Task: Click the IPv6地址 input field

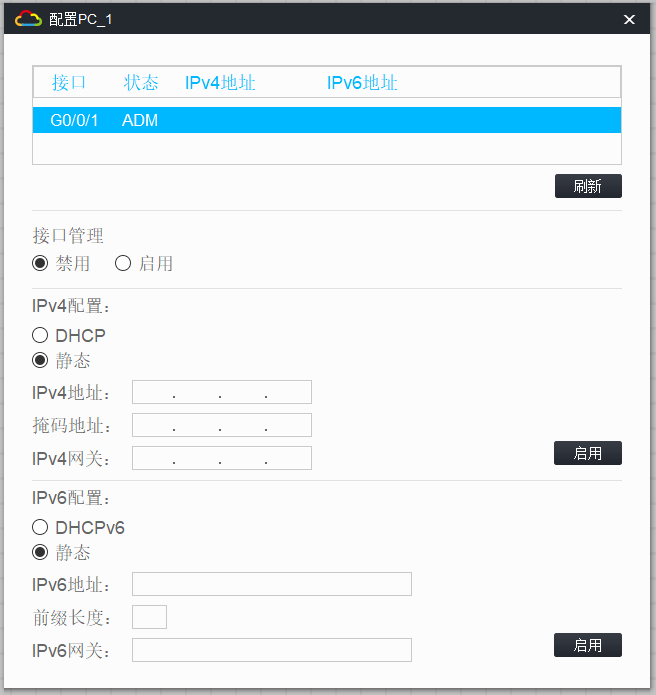Action: coord(271,584)
